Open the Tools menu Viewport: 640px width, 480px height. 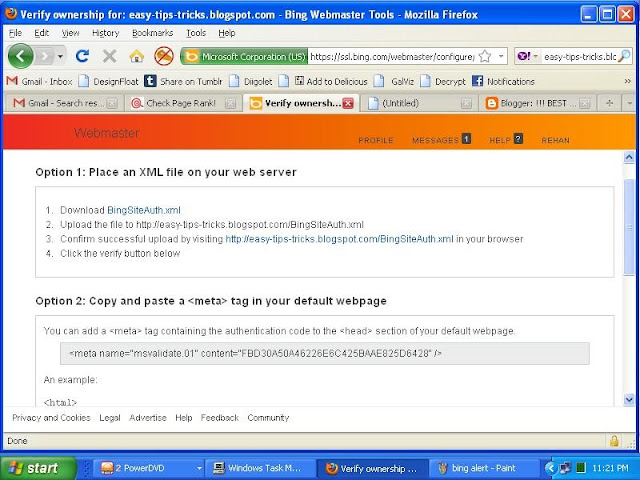pyautogui.click(x=196, y=33)
